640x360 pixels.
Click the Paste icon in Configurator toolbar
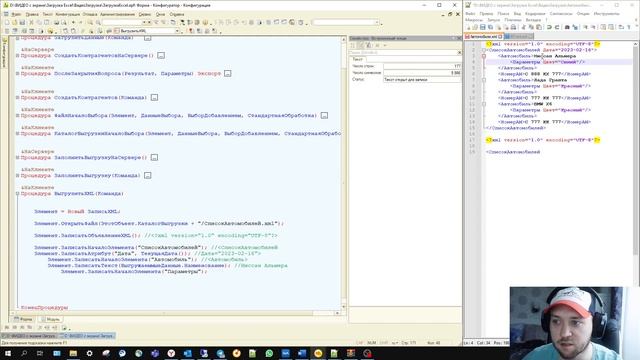click(x=47, y=22)
